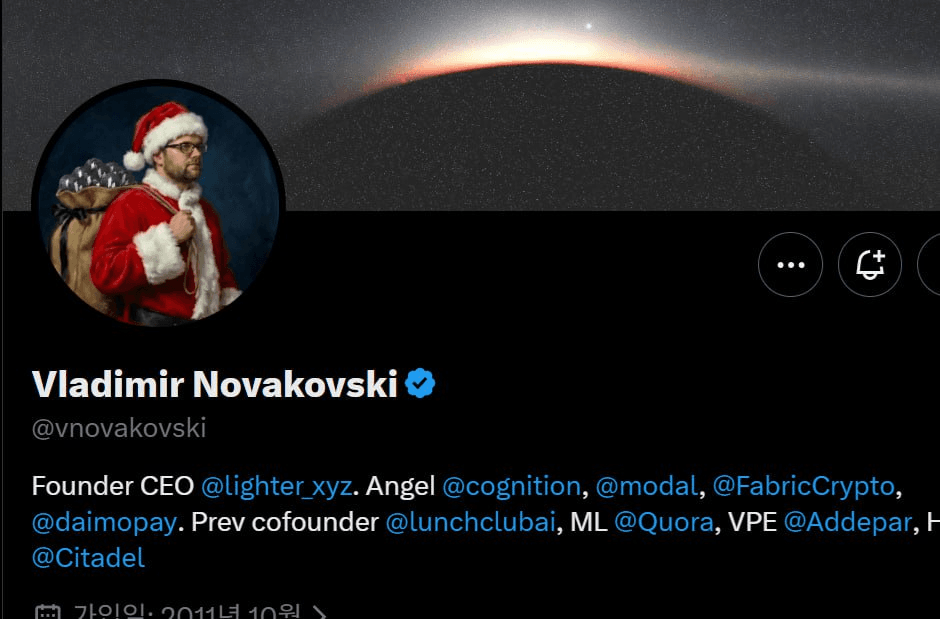Visit the @cognition profile link
This screenshot has height=619, width=940.
tap(510, 487)
